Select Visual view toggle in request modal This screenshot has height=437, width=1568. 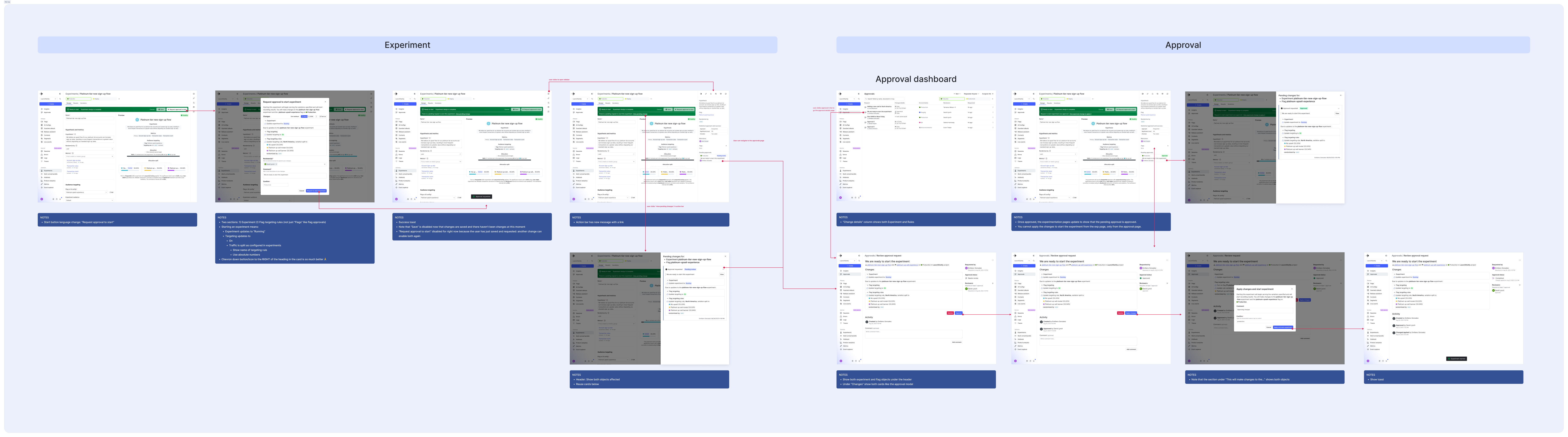click(x=304, y=116)
